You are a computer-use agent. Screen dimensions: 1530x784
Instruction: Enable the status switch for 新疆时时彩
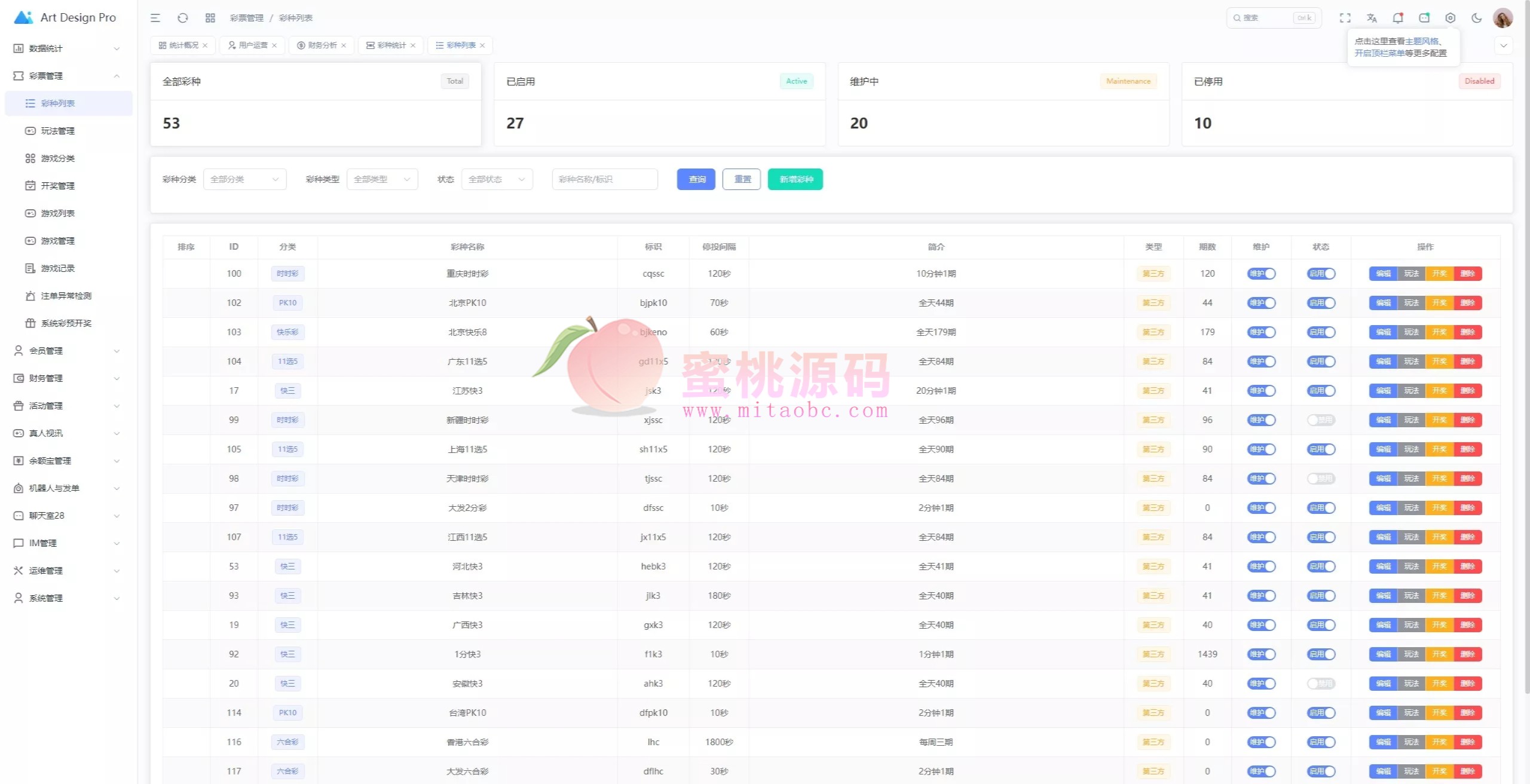(1321, 420)
